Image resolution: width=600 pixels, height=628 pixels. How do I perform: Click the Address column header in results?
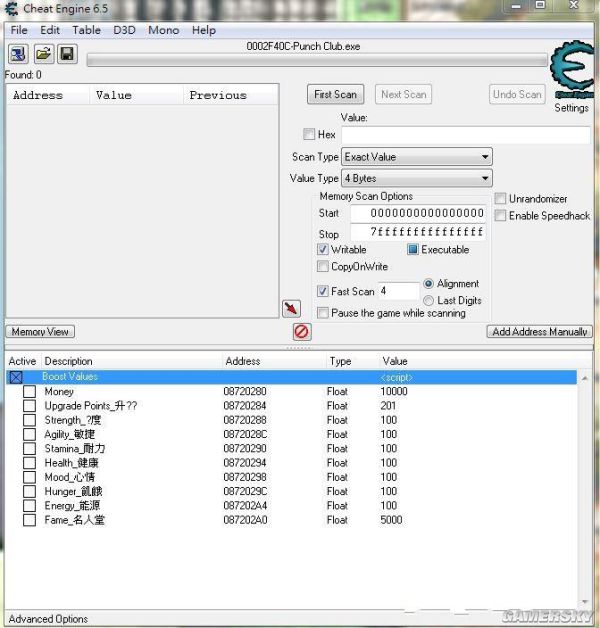[x=48, y=95]
